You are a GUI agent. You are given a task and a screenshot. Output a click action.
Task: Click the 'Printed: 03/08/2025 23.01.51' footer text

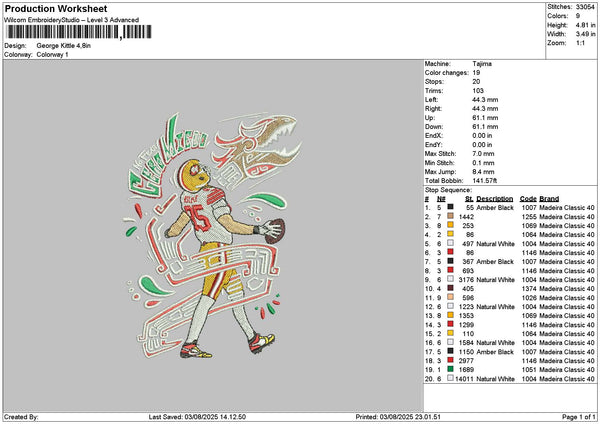(398, 417)
